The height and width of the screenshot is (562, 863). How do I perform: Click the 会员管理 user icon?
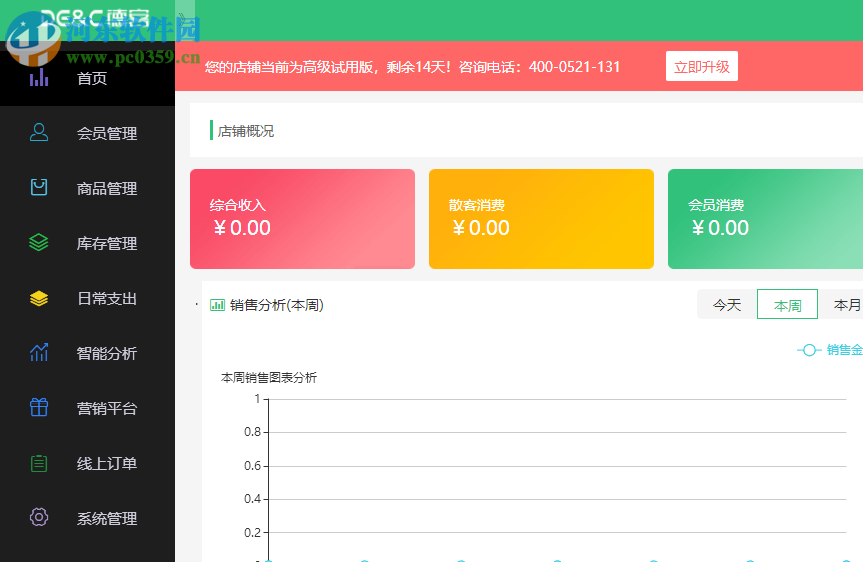coord(39,133)
